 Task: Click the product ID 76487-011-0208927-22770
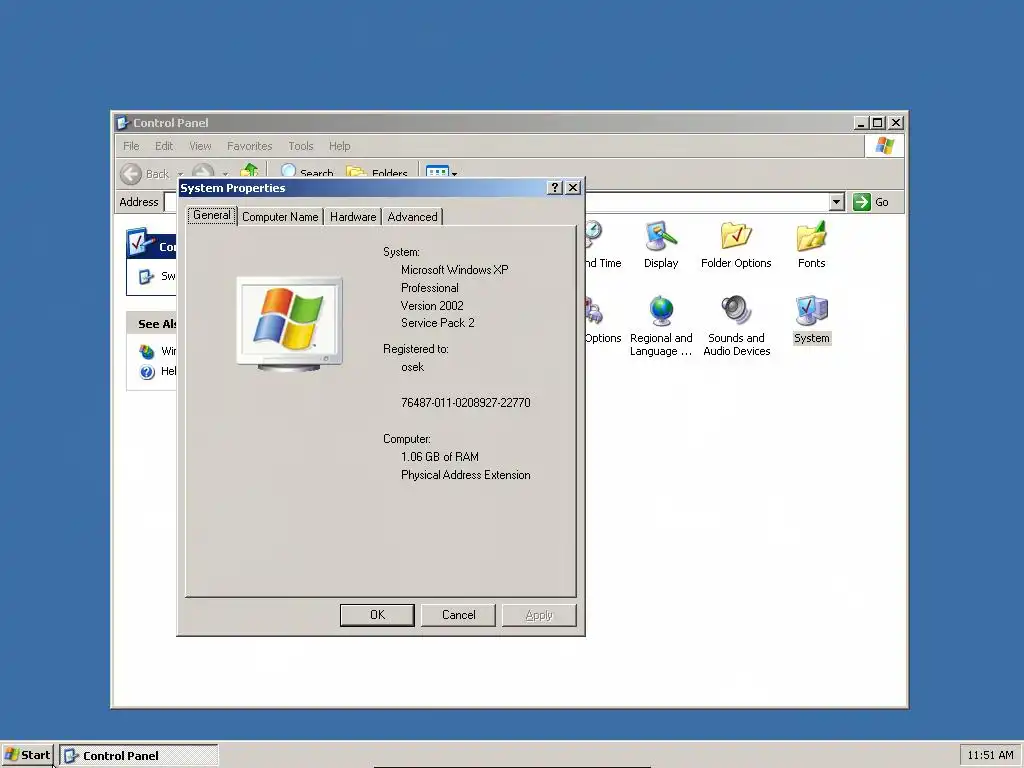pyautogui.click(x=466, y=403)
